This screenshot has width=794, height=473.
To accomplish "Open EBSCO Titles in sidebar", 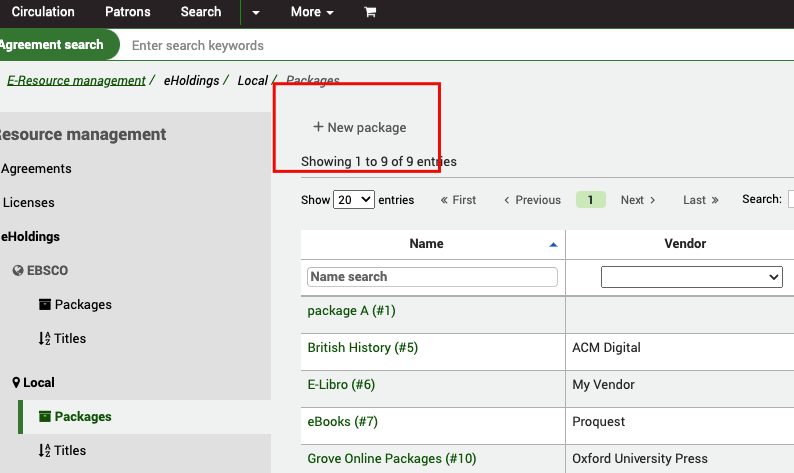I will (69, 338).
